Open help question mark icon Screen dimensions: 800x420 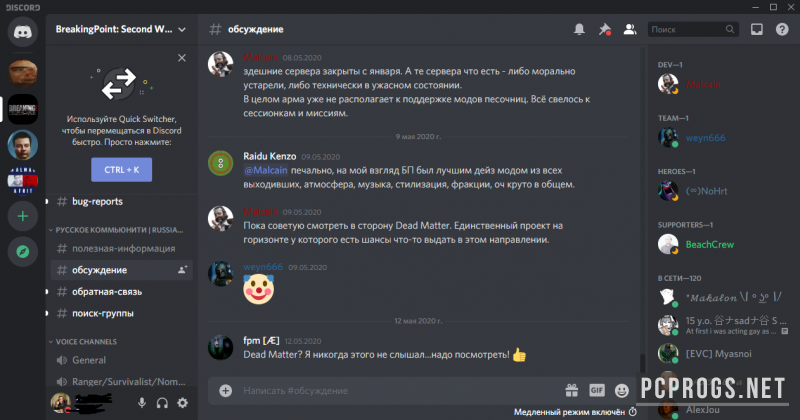(x=782, y=30)
